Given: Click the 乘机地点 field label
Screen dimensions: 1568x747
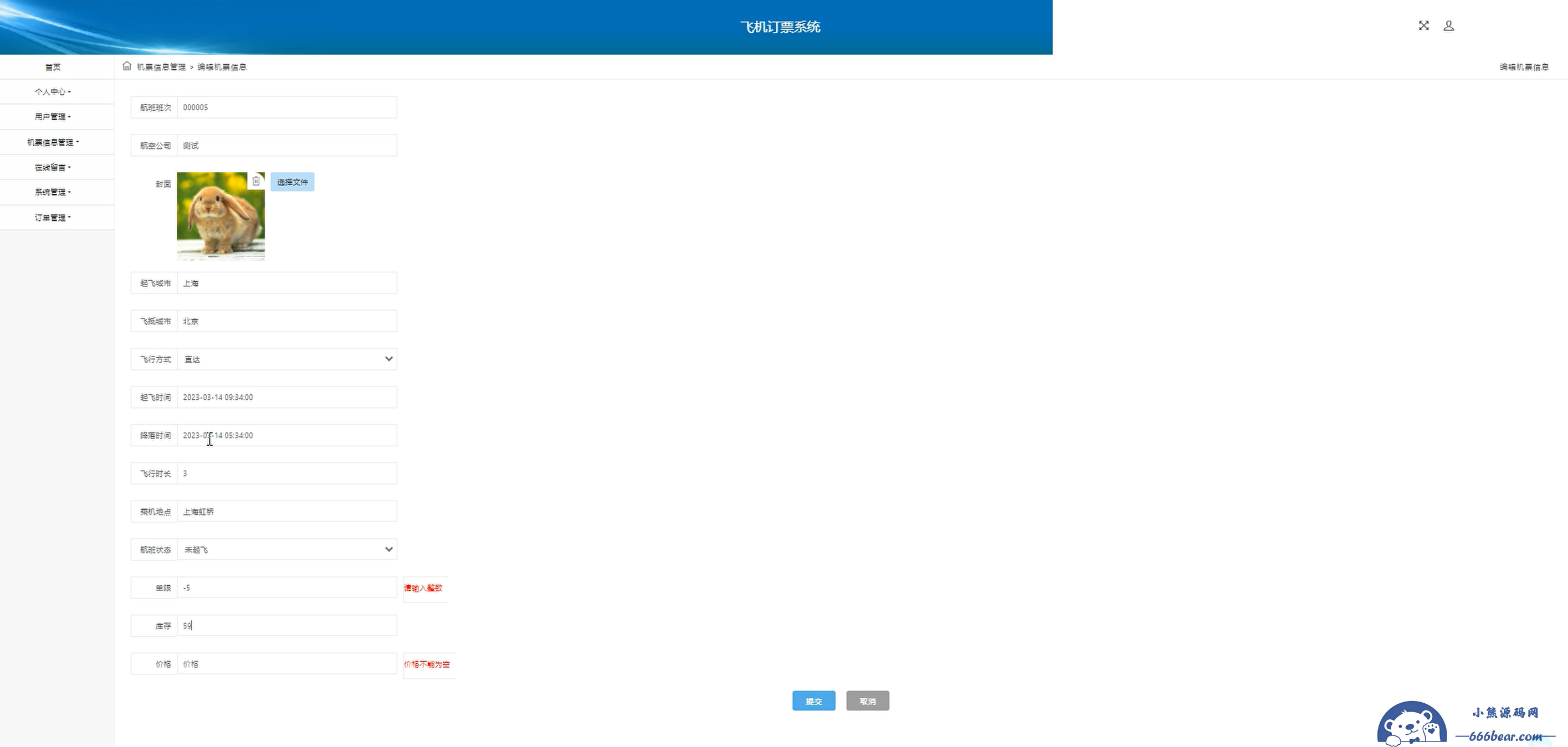Looking at the screenshot, I should (155, 512).
